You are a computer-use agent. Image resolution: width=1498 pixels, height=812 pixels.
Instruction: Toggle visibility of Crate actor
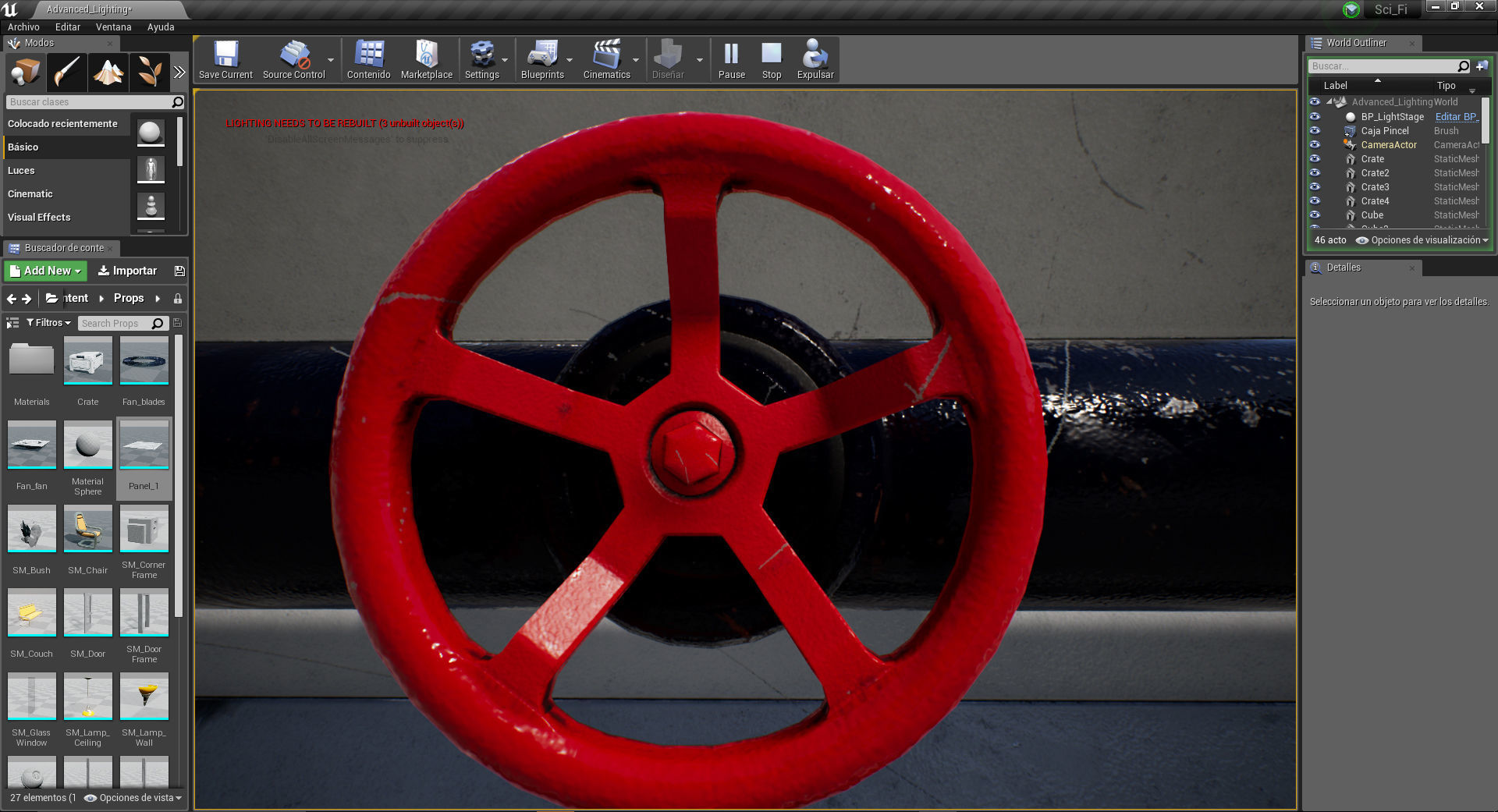pos(1315,158)
